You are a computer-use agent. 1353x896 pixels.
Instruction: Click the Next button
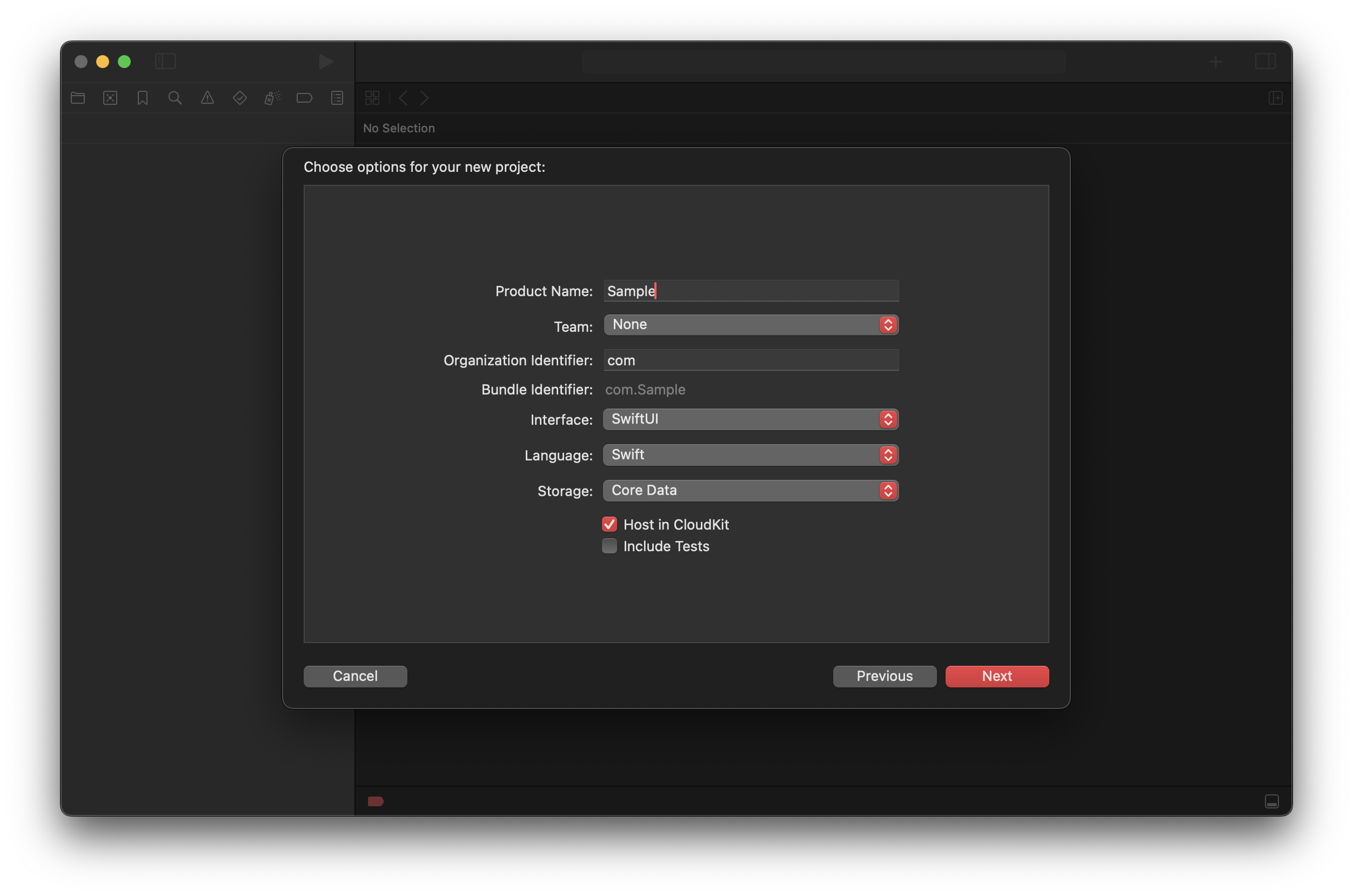[x=996, y=676]
